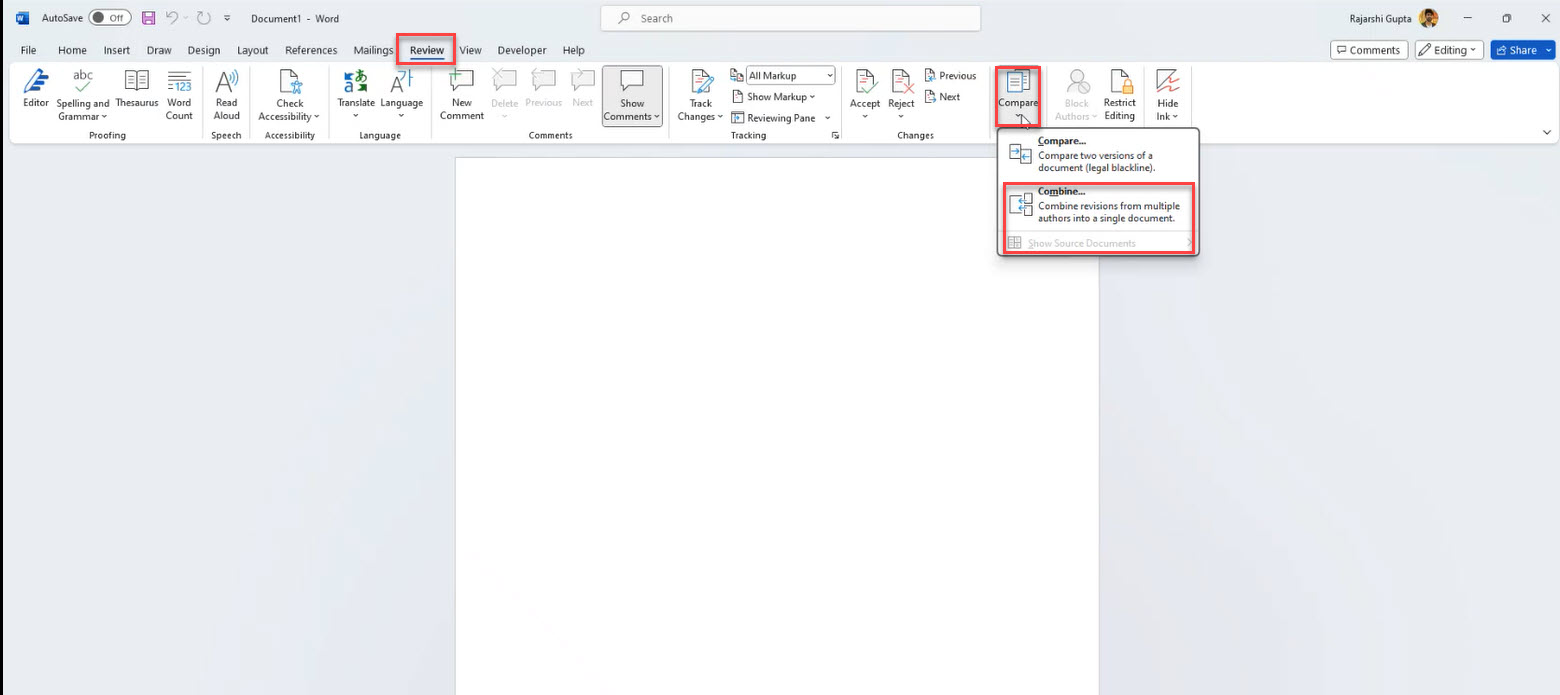Select Compare two versions menu entry
Image resolution: width=1560 pixels, height=695 pixels.
[x=1097, y=154]
